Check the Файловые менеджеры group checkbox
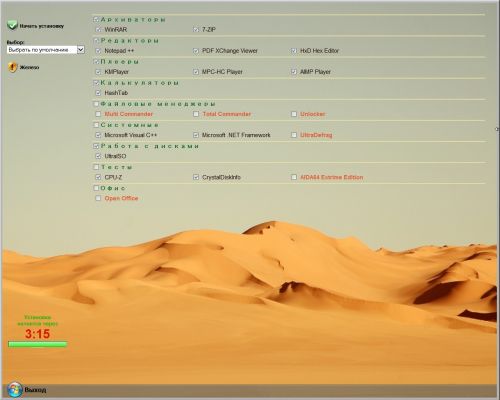This screenshot has height=400, width=500. [x=96, y=104]
